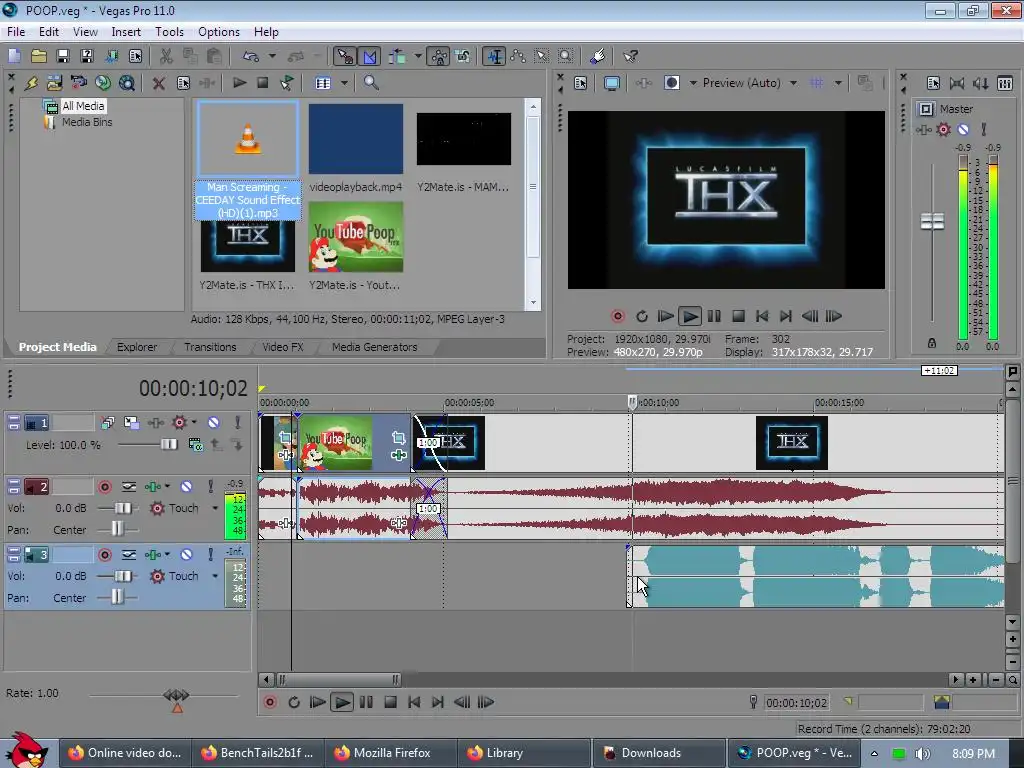The image size is (1024, 768).
Task: Go to start in timeline transport
Action: [414, 702]
